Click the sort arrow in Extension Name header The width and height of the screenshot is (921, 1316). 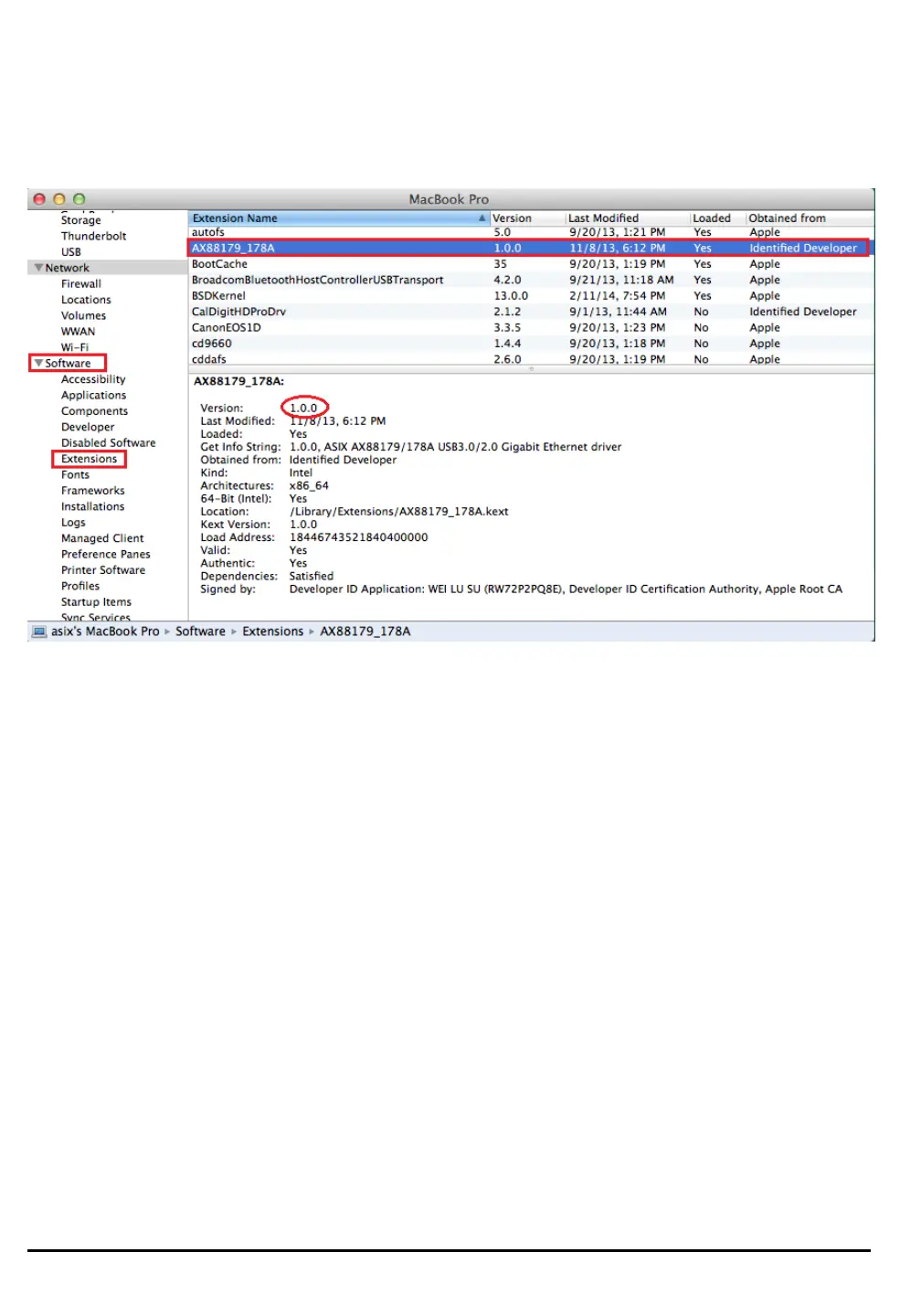click(x=482, y=218)
